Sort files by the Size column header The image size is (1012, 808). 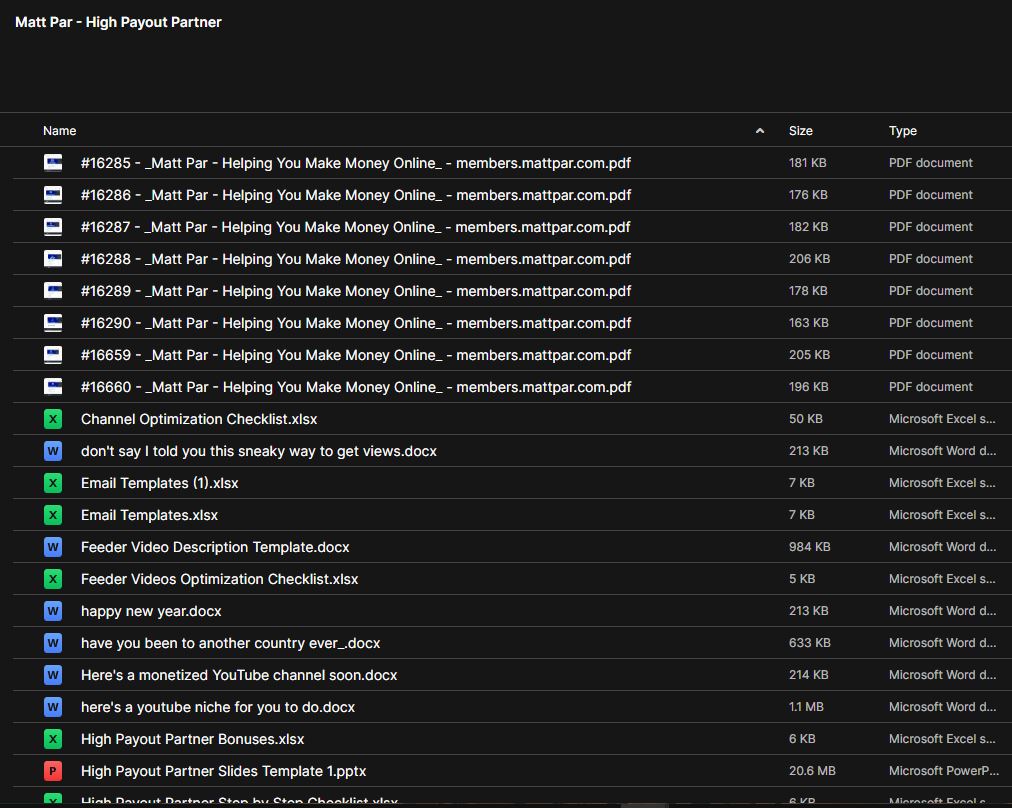pyautogui.click(x=800, y=131)
